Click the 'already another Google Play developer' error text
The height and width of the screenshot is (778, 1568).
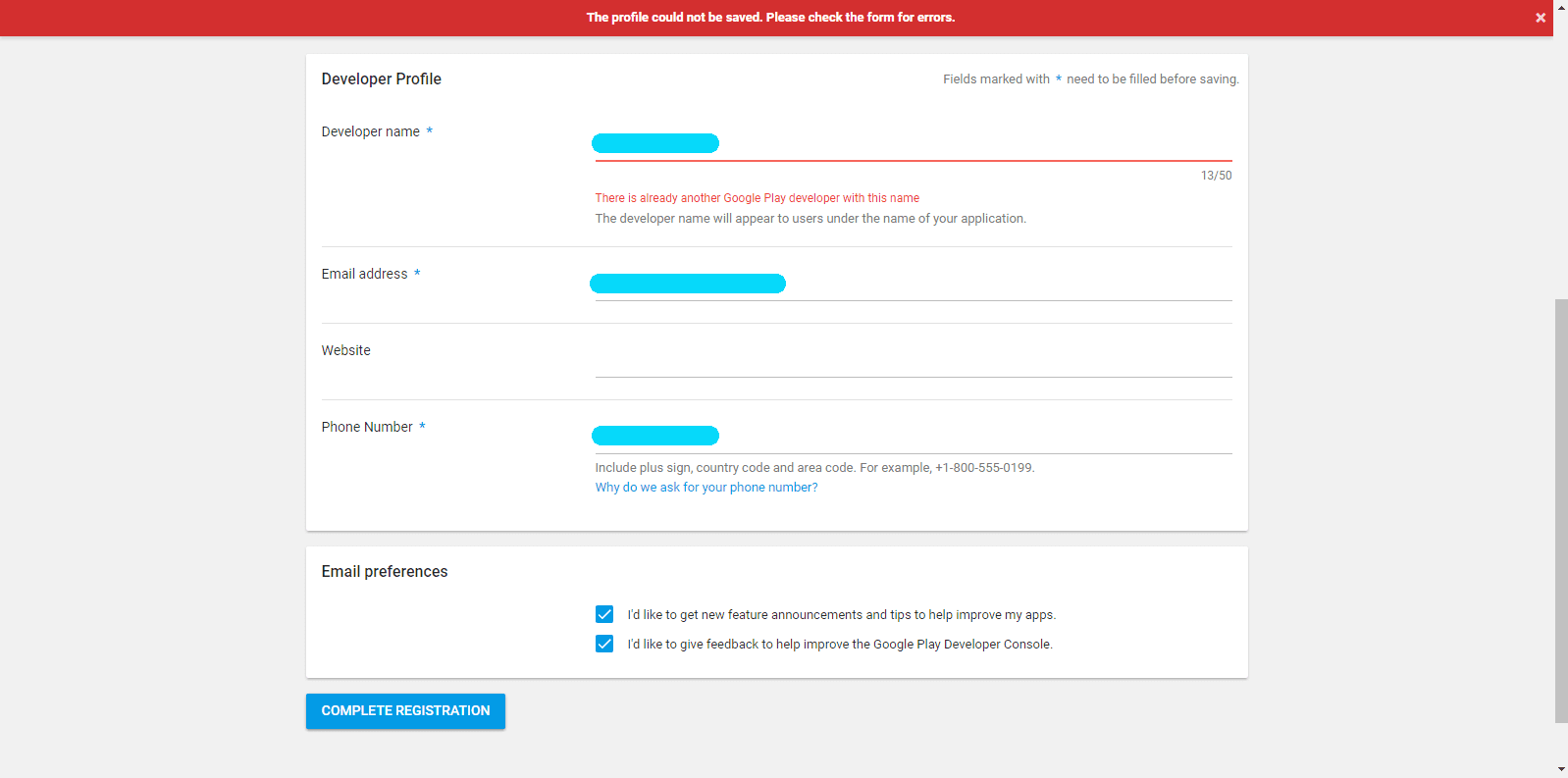click(x=758, y=198)
